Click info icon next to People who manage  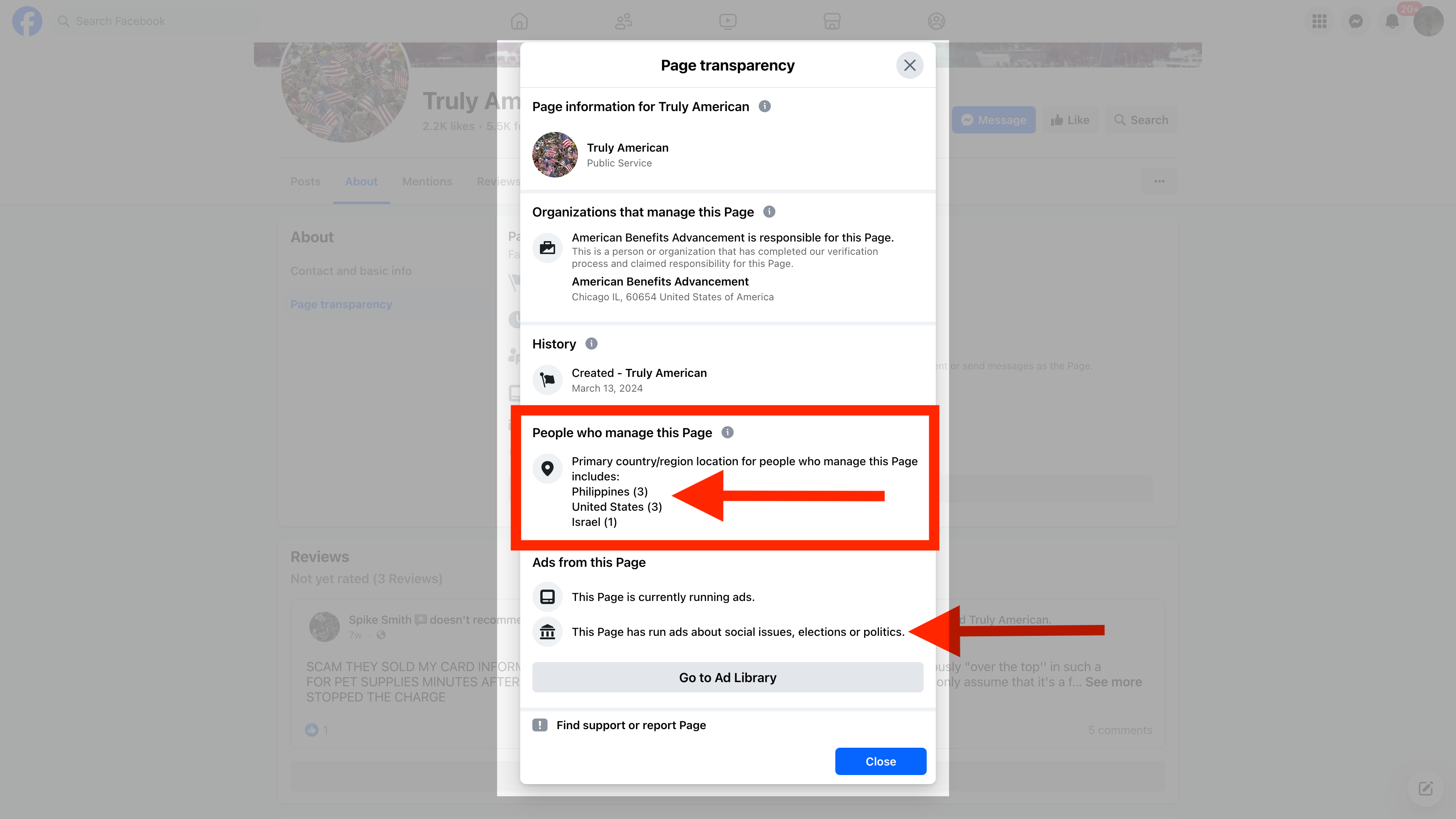tap(728, 432)
